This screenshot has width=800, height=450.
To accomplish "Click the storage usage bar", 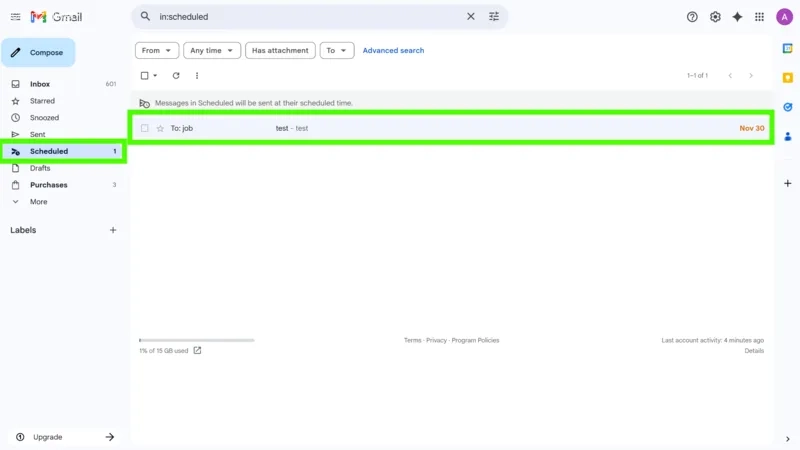I will pos(196,341).
